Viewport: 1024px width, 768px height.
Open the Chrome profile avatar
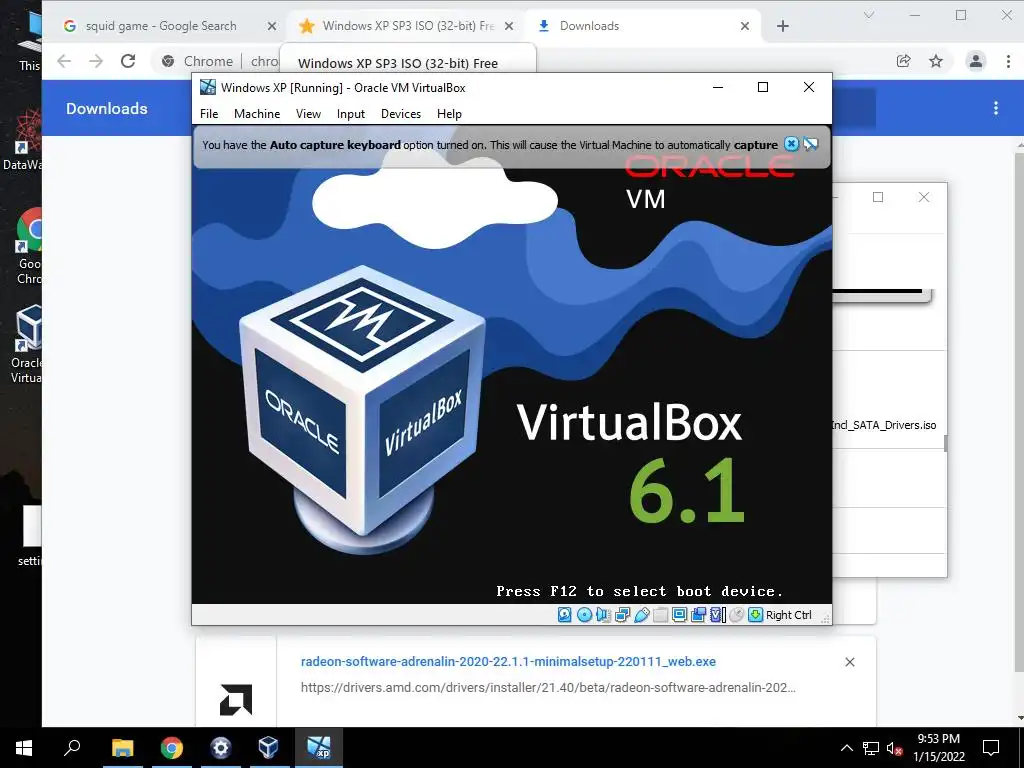coord(976,61)
